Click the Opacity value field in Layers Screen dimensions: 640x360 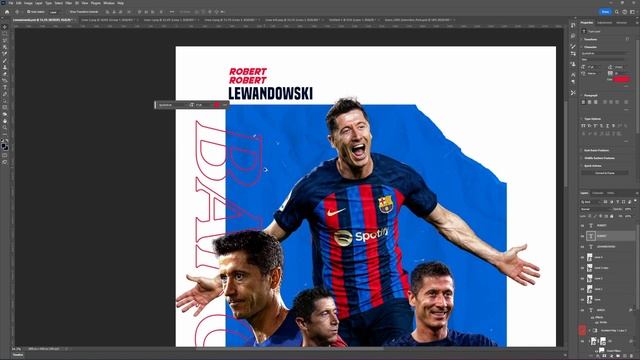pos(627,209)
